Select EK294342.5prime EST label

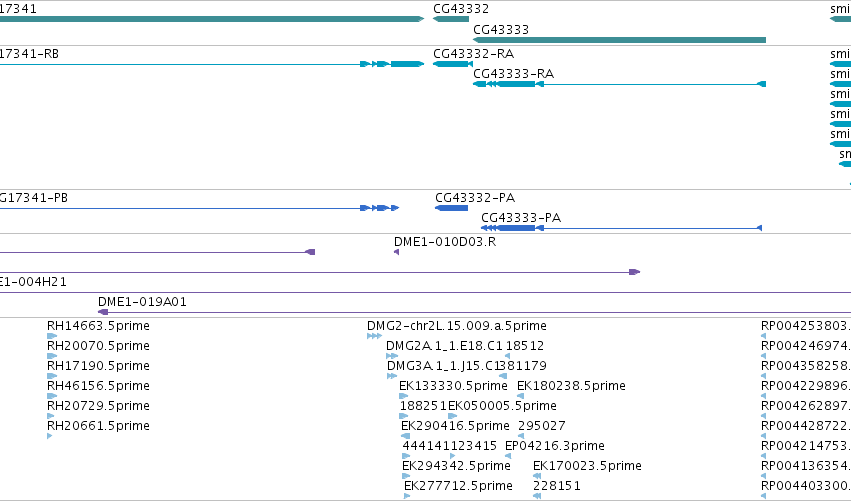click(456, 466)
